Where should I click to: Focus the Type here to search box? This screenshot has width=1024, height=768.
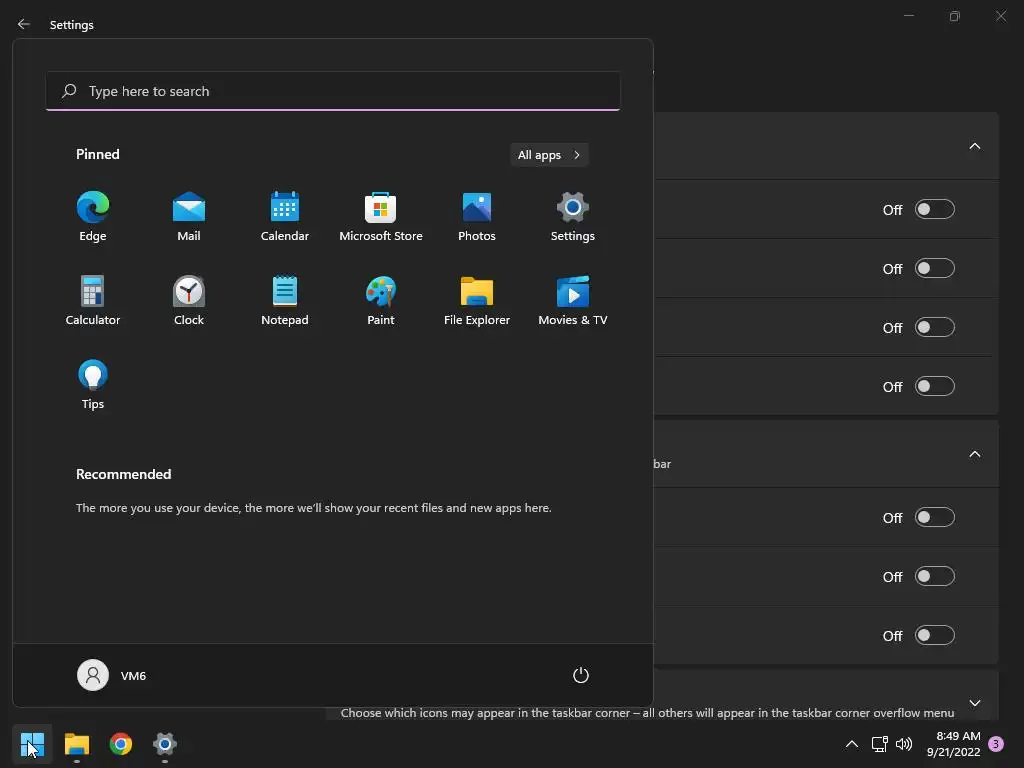click(x=333, y=91)
